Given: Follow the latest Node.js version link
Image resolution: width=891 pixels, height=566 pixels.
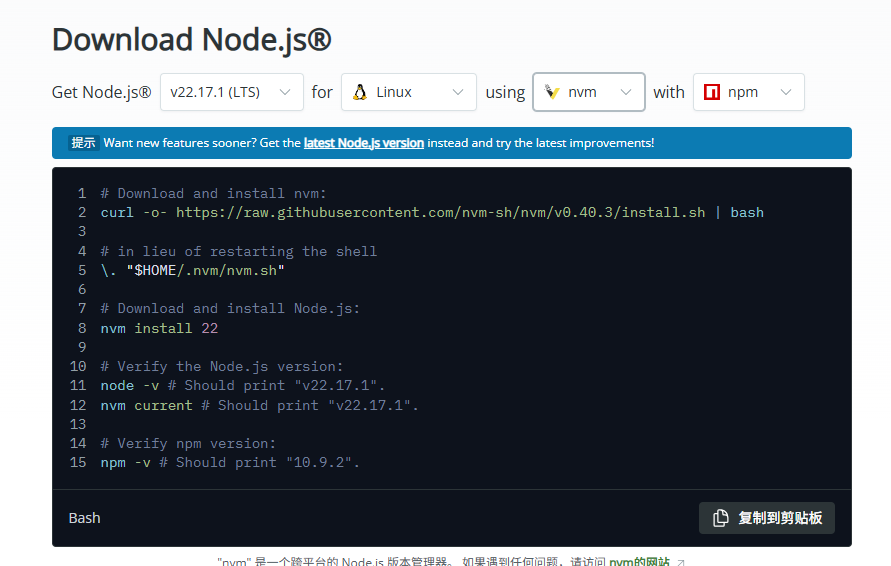Looking at the screenshot, I should [x=364, y=143].
